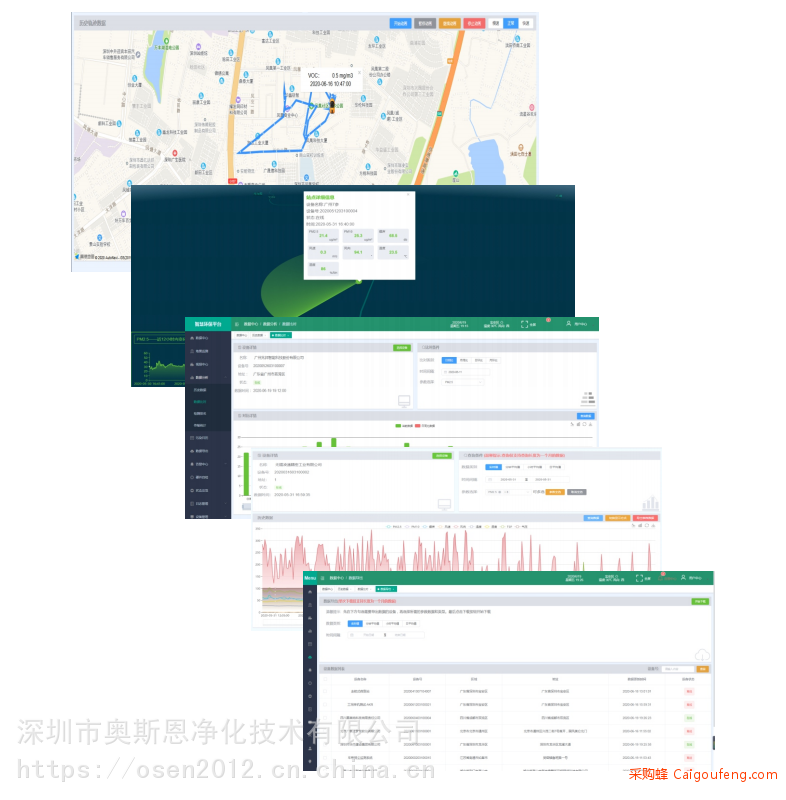This screenshot has width=786, height=800.
Task: Close the station details popup in dark dashboard
Action: pos(408,195)
